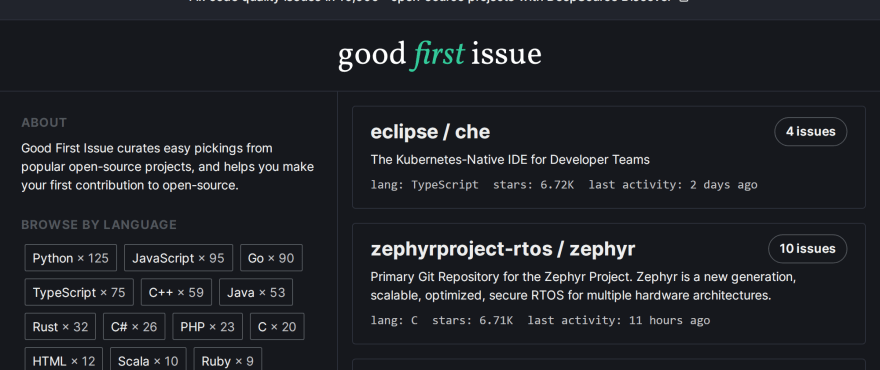Choose the PHP × 23 filter
This screenshot has height=370, width=880.
coord(208,327)
